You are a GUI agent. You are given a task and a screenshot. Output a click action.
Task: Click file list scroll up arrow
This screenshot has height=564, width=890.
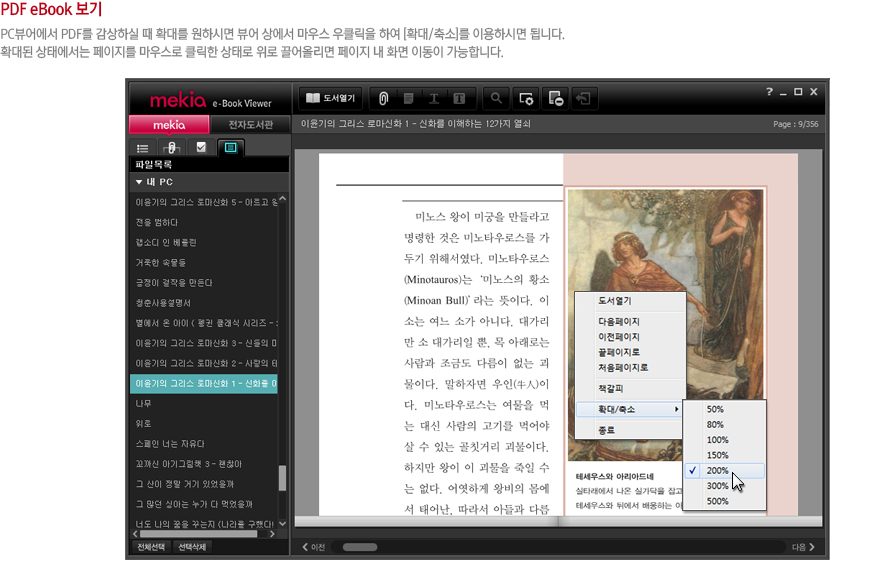pyautogui.click(x=283, y=199)
